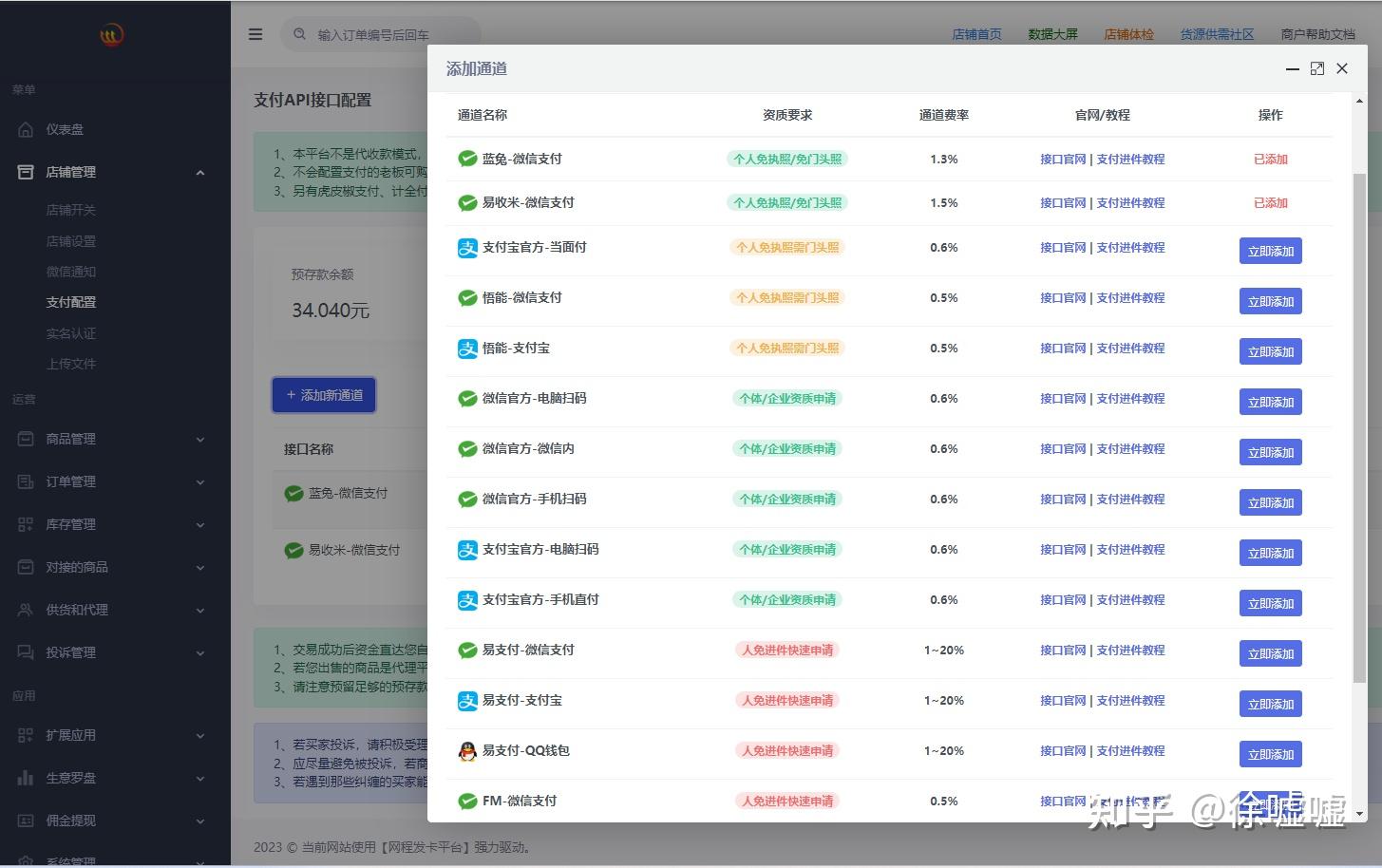
Task: Open the 实名认证 submenu item
Action: (71, 333)
